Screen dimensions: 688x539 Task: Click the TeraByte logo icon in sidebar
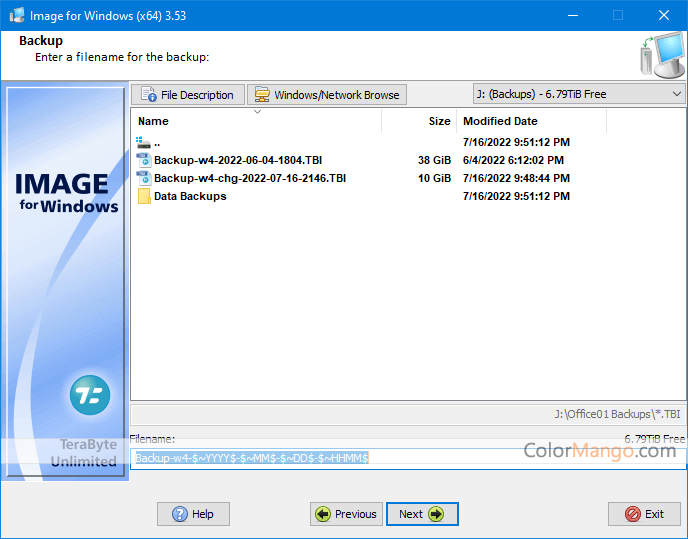click(90, 395)
